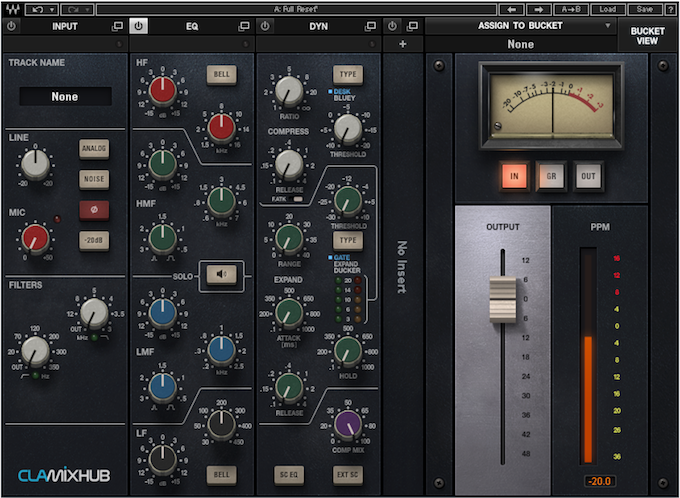Open the ASSIGN TO BUCKET dropdown
The height and width of the screenshot is (498, 680).
click(520, 26)
